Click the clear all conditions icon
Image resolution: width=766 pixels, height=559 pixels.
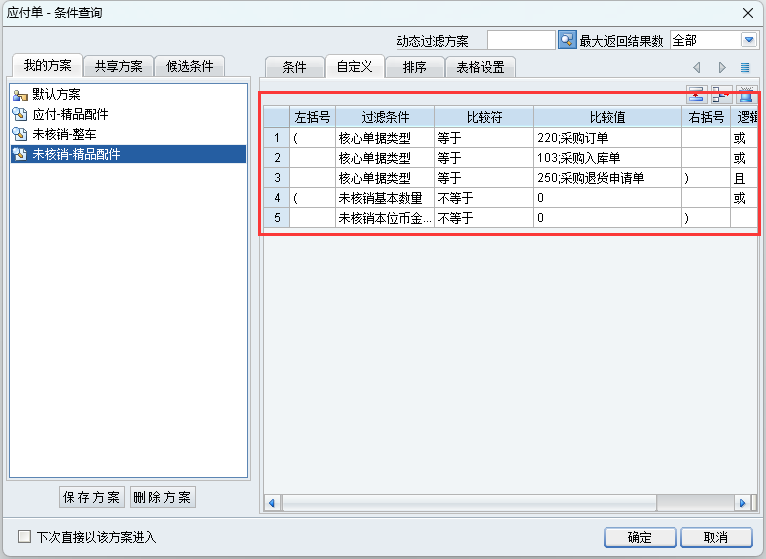(745, 95)
